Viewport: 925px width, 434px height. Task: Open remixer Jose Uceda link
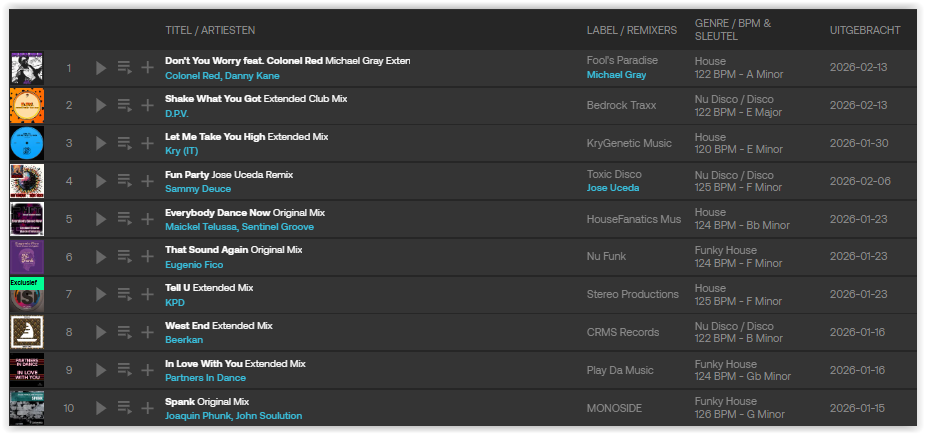pos(614,188)
